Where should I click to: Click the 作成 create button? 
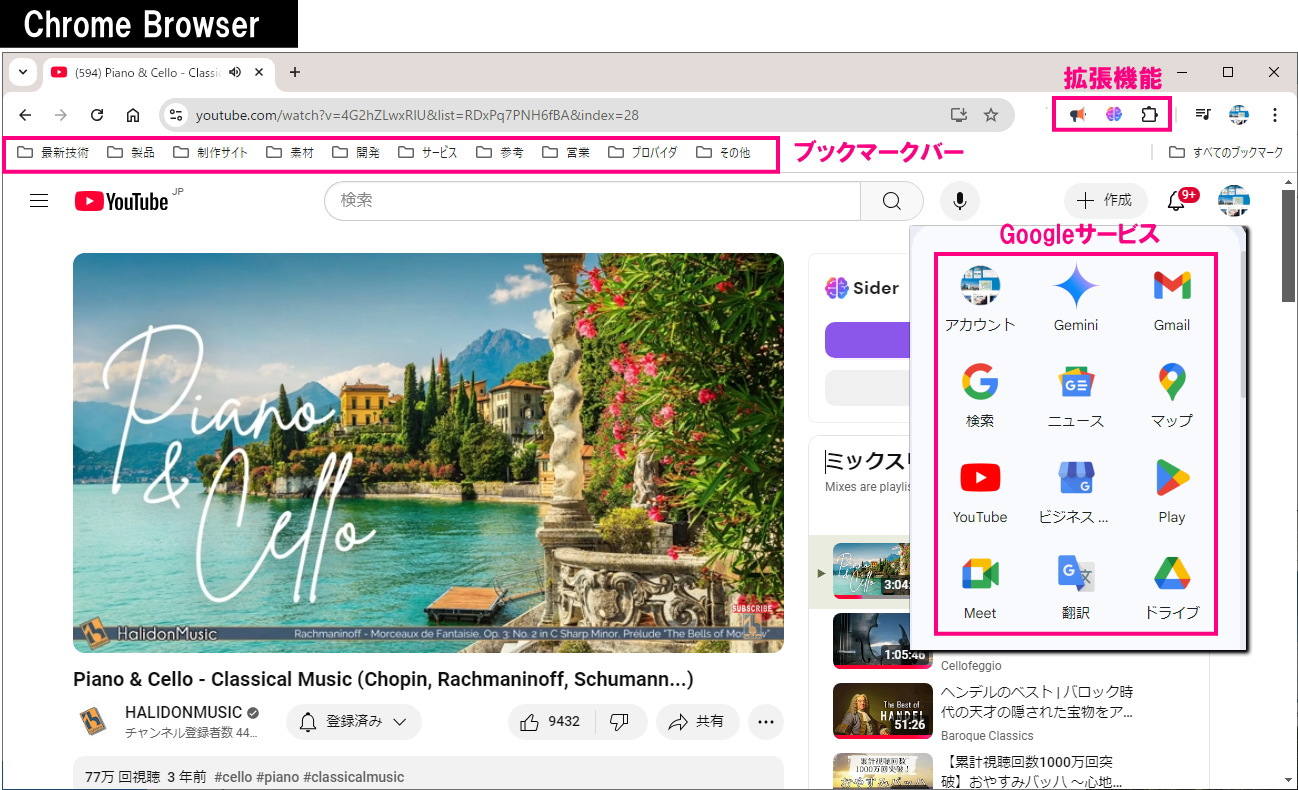pos(1105,201)
